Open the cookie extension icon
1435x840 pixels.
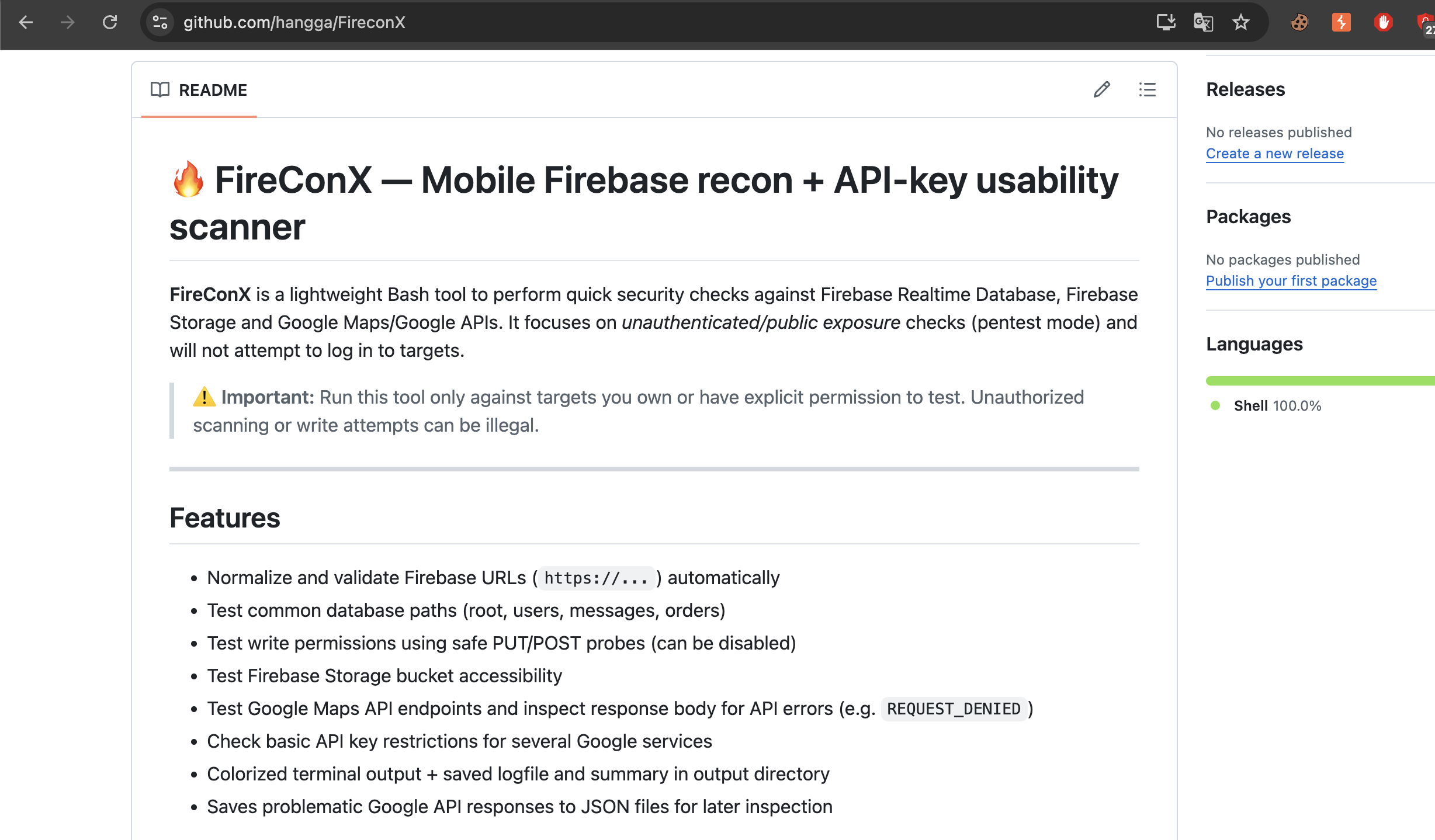click(1299, 22)
